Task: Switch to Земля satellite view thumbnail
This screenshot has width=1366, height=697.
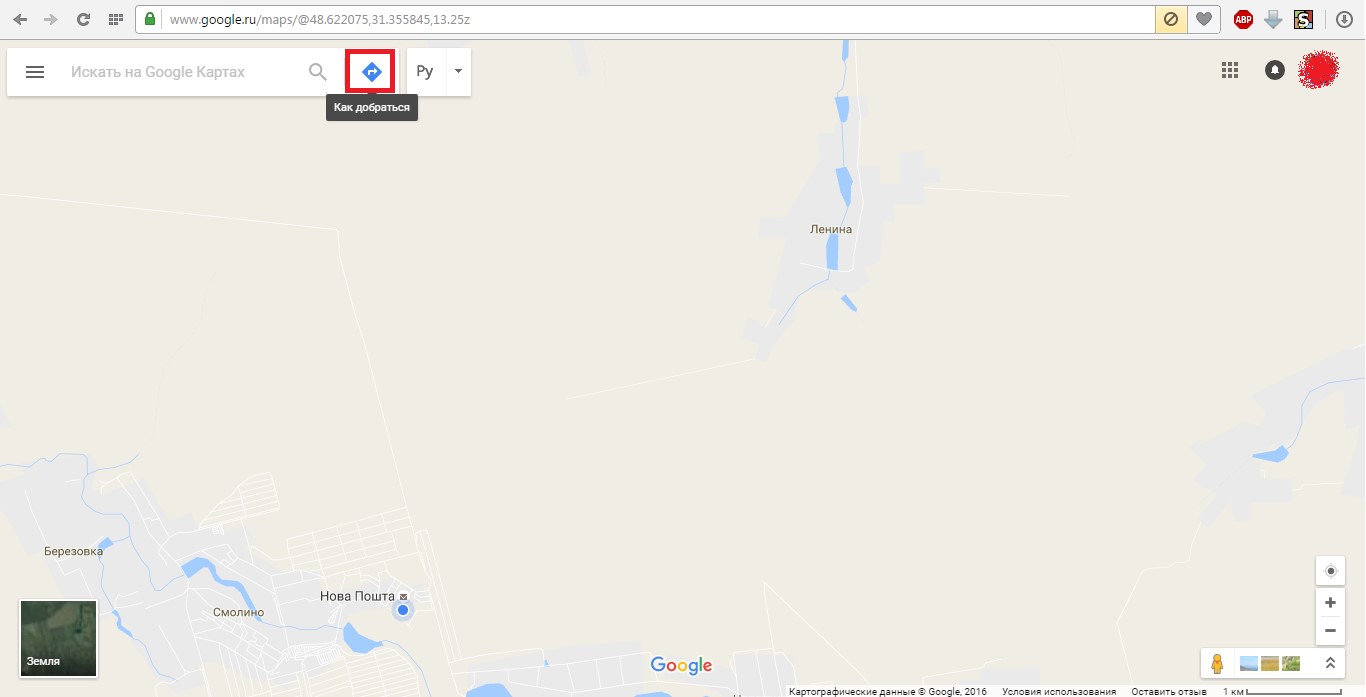Action: (59, 638)
